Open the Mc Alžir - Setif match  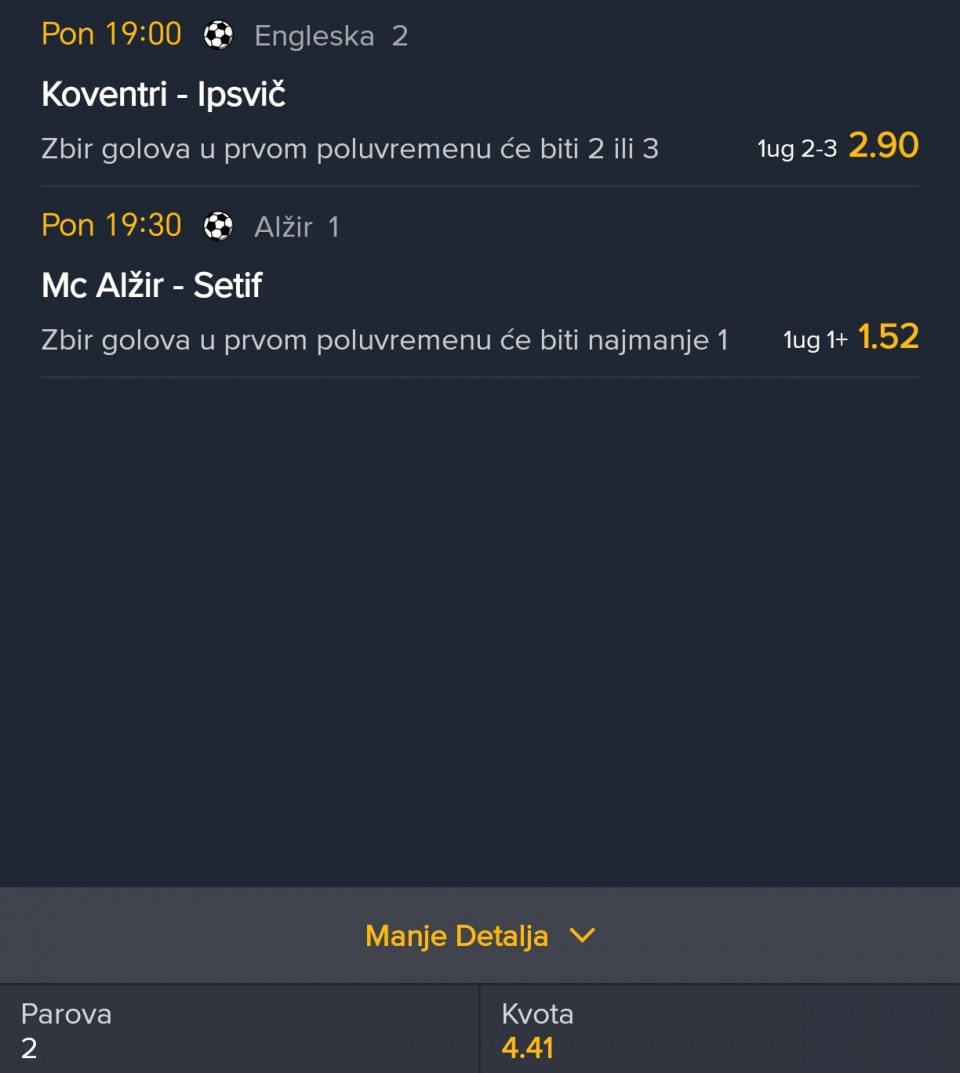152,286
